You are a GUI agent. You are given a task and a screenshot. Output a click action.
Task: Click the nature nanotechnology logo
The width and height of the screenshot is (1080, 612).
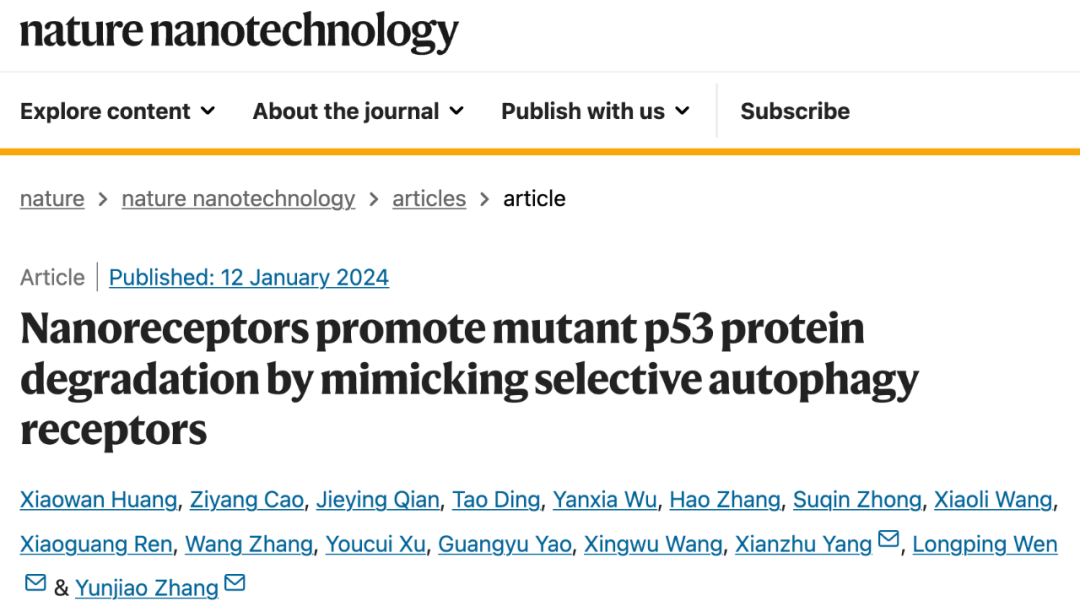pos(239,32)
